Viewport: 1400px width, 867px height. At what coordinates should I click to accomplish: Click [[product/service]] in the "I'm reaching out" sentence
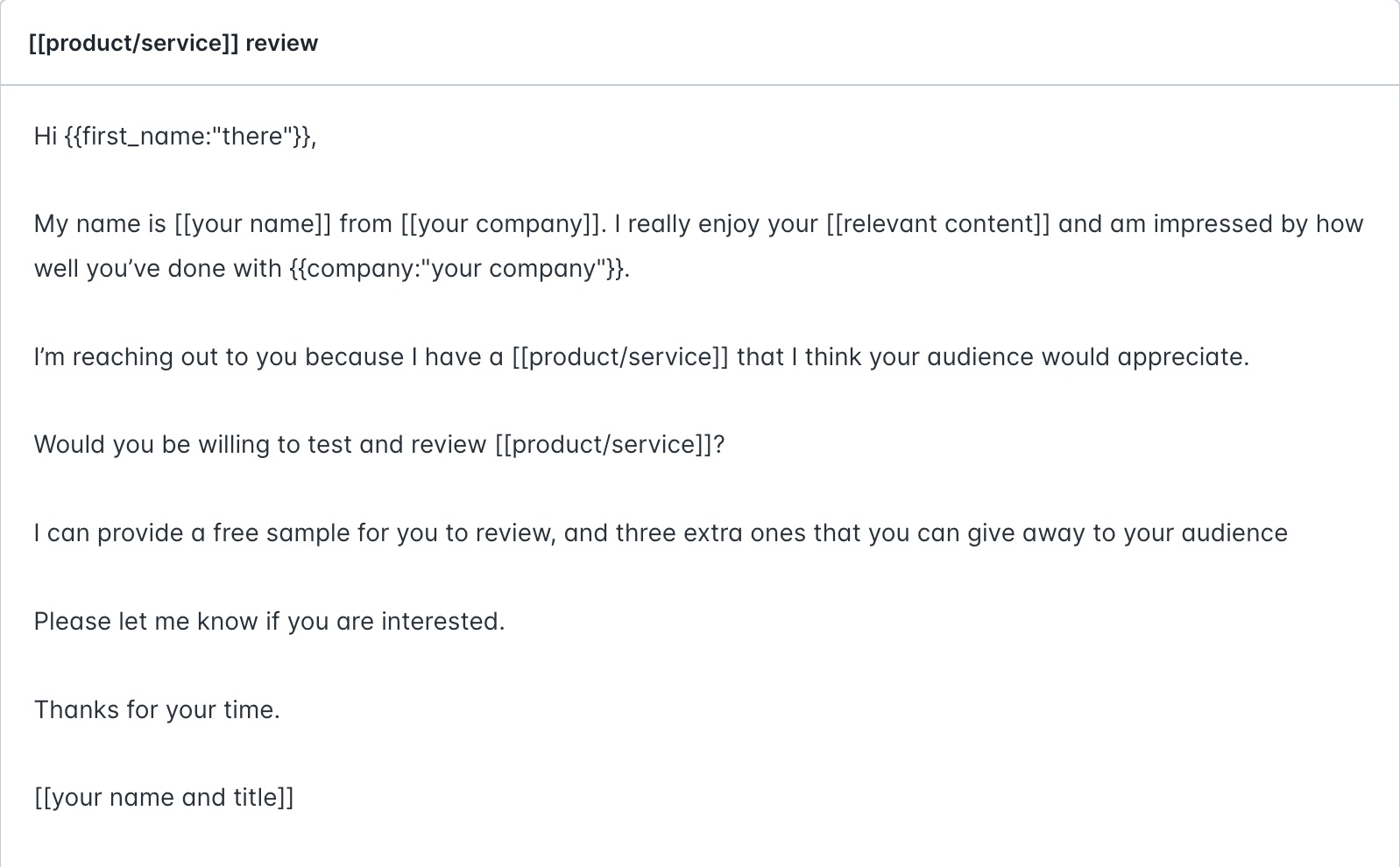620,357
